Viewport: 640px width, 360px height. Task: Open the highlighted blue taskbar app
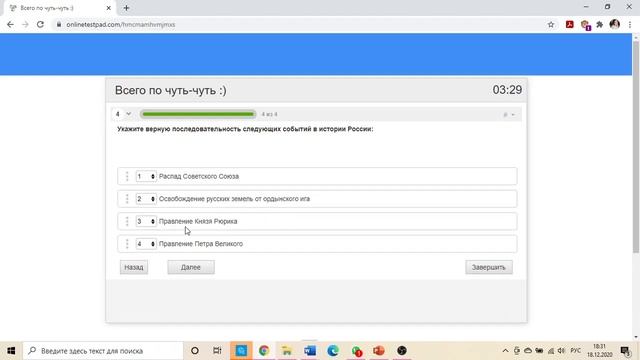click(x=241, y=351)
